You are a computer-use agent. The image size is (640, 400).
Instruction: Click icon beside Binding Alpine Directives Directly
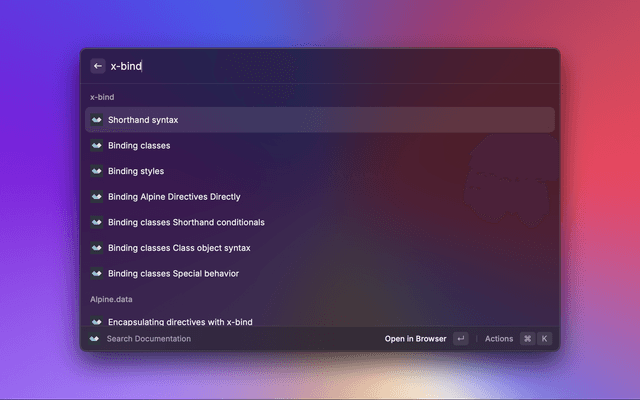coord(96,197)
